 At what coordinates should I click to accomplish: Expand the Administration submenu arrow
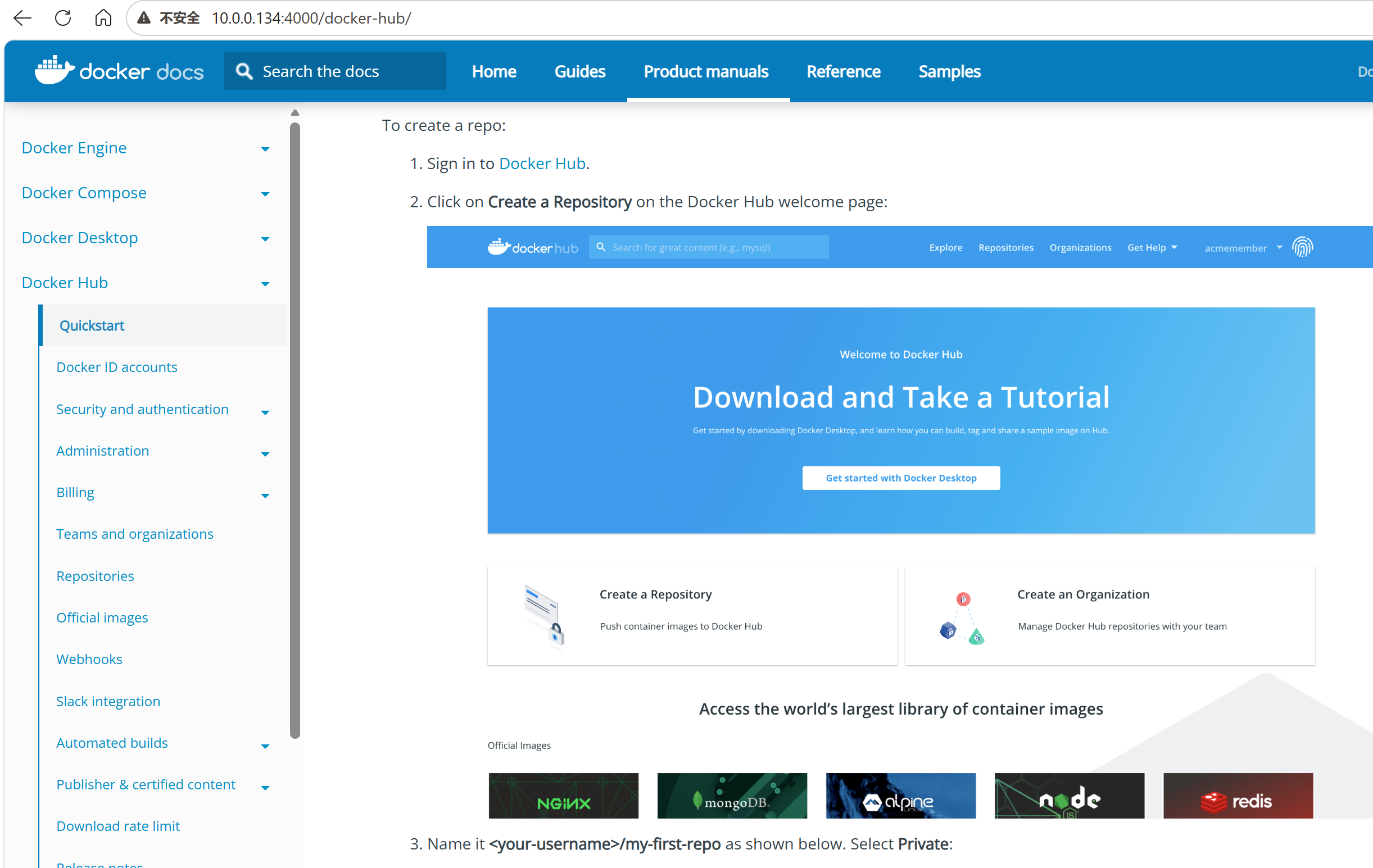[x=265, y=455]
